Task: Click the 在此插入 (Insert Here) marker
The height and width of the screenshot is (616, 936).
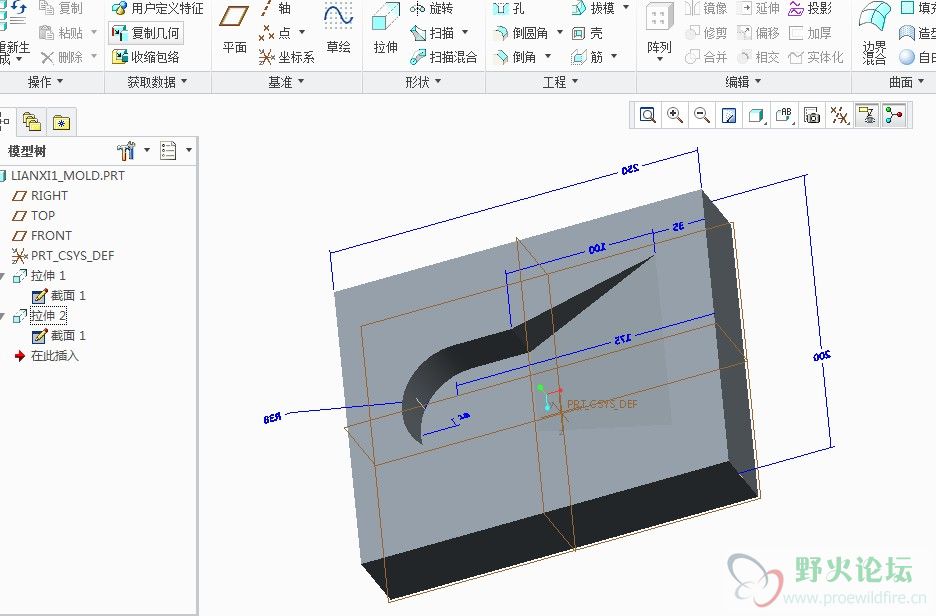Action: click(47, 356)
